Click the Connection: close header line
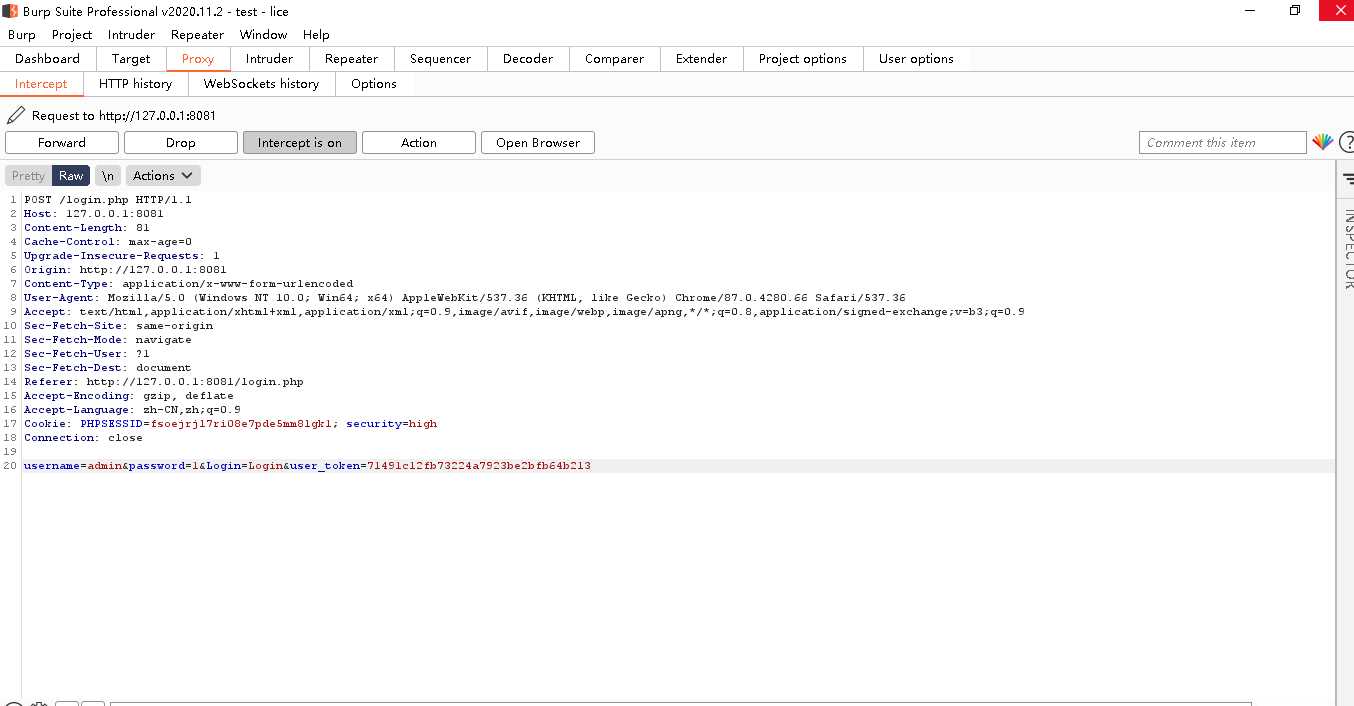The height and width of the screenshot is (706, 1354). click(x=83, y=437)
